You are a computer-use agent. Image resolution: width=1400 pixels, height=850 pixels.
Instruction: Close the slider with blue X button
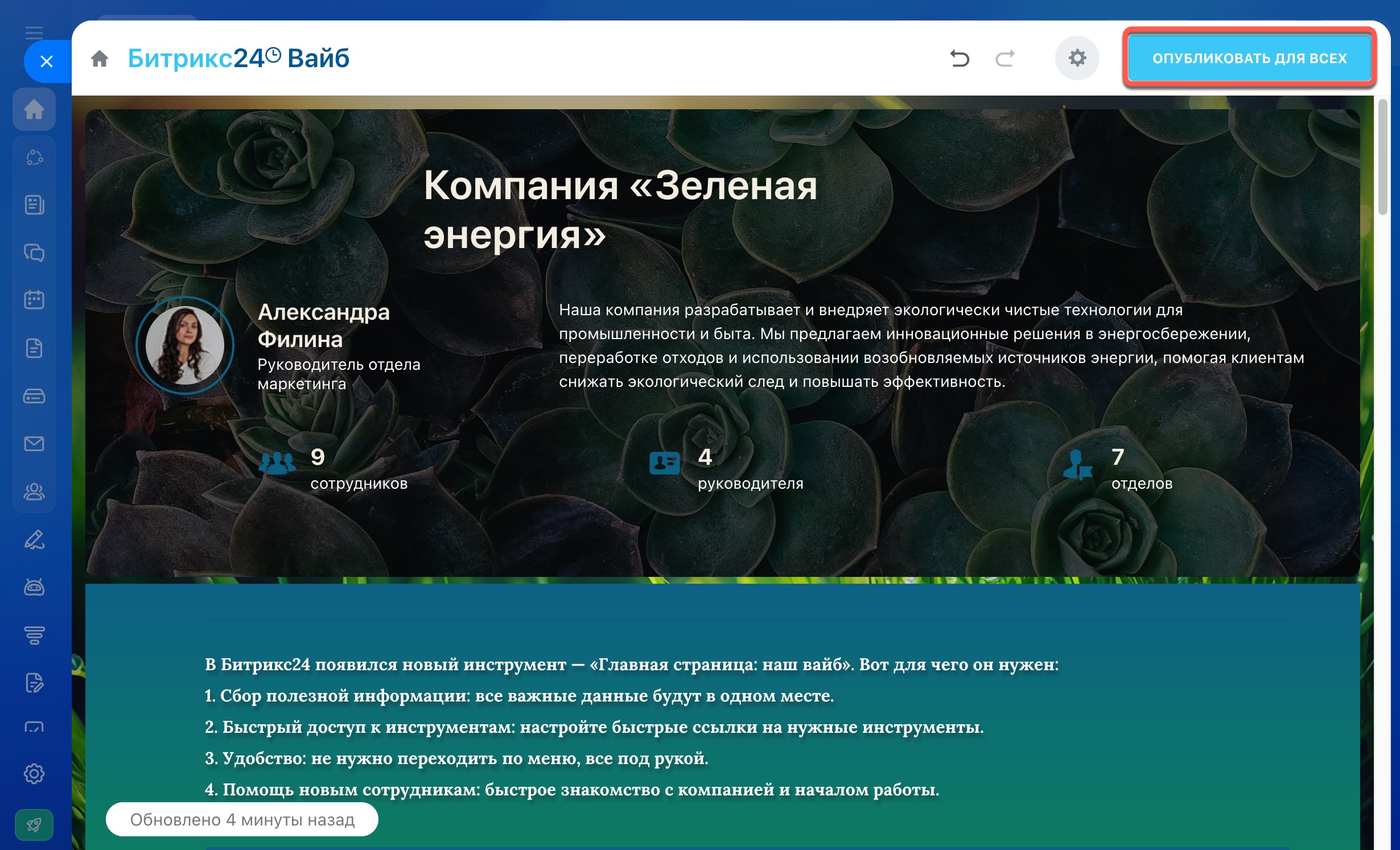47,61
